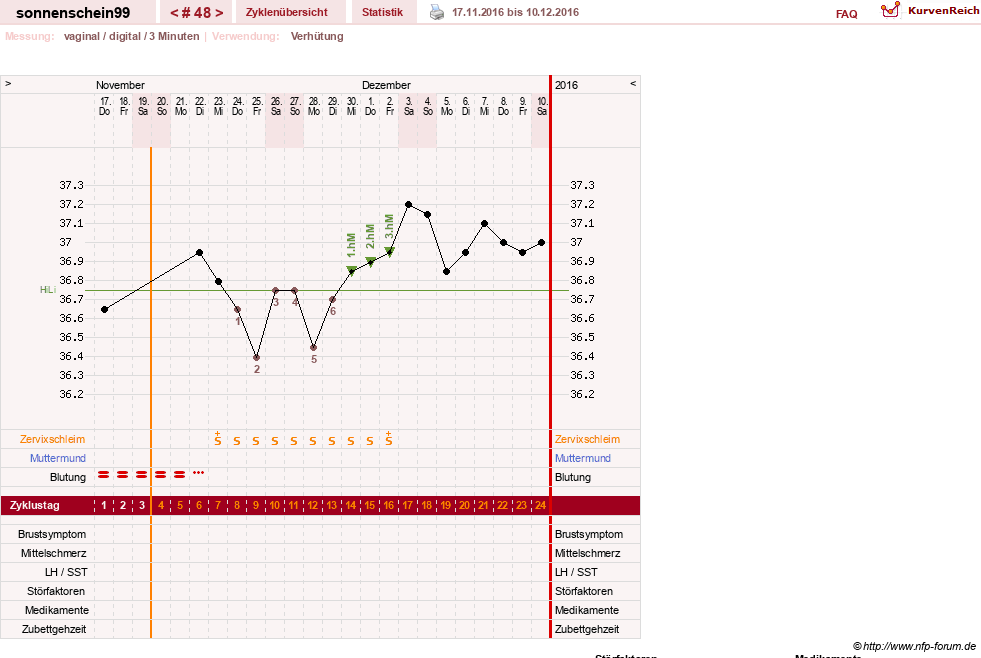Click the bleeding mark on cycle day 5
Viewport: 981px width, 658px height.
(x=180, y=475)
